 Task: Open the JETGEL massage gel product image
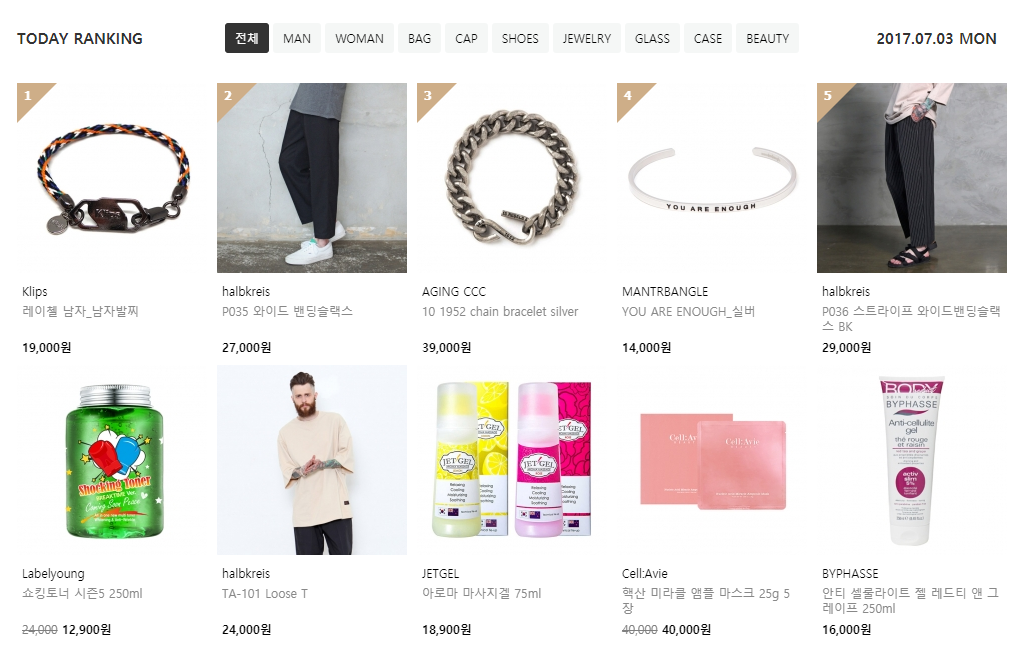512,460
